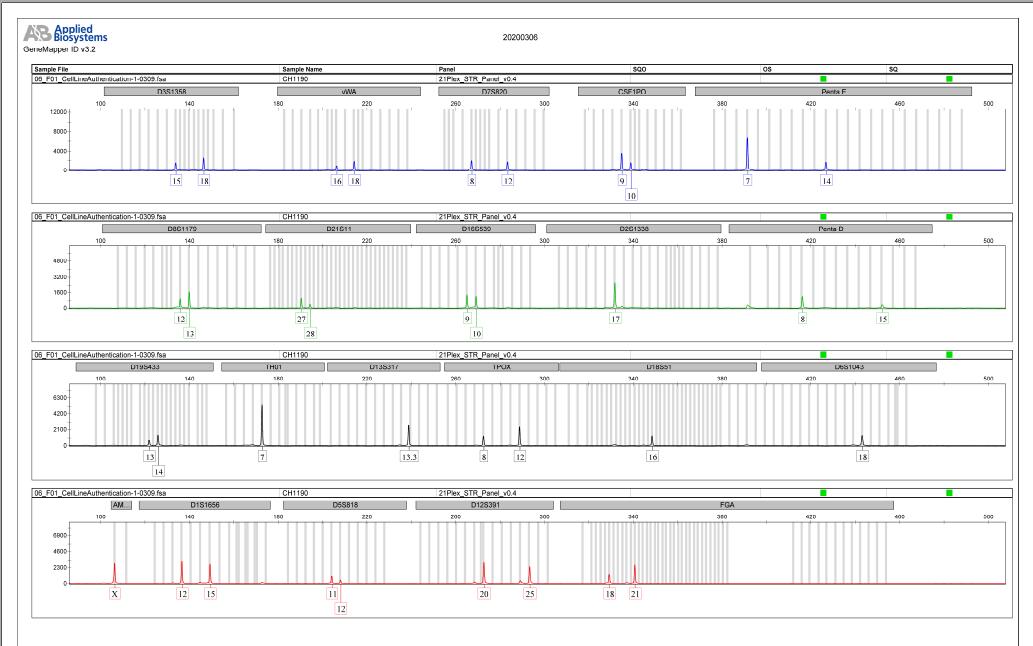
Task: Click allele label 17 under D2S1338
Action: (x=615, y=319)
